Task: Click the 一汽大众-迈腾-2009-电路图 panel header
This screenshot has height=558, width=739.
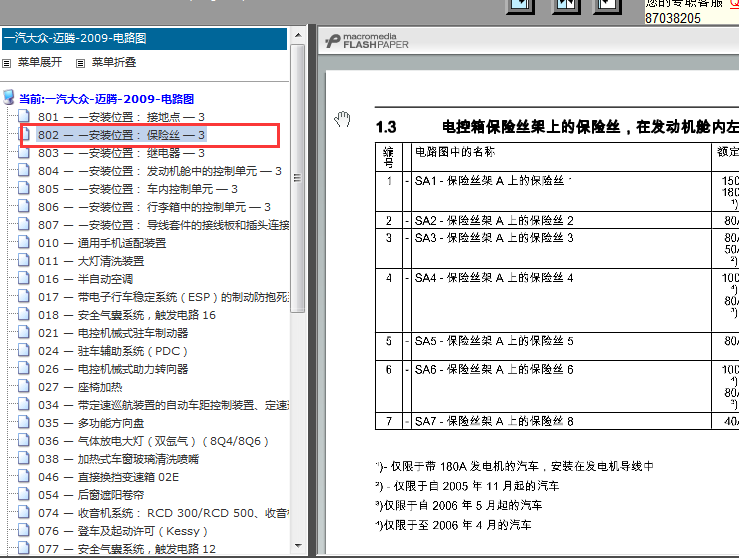Action: [144, 38]
